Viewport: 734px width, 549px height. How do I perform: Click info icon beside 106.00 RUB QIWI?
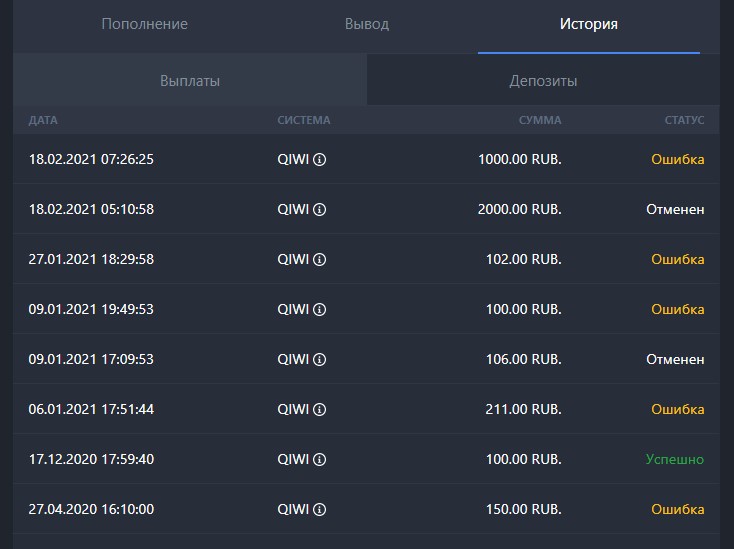(319, 359)
